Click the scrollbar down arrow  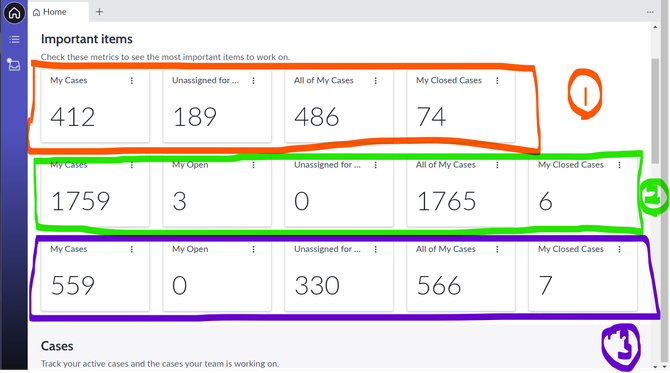(655, 366)
